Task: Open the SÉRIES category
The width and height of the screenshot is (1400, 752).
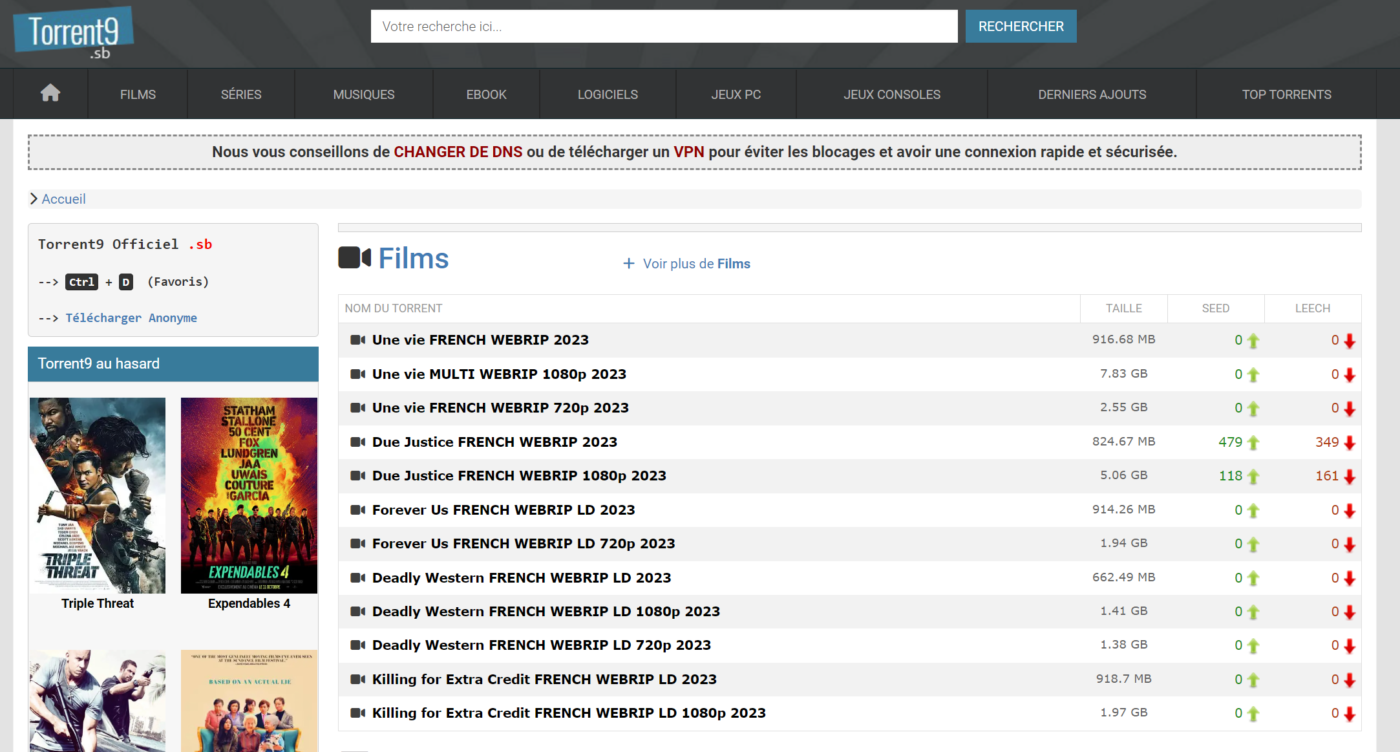Action: point(240,93)
